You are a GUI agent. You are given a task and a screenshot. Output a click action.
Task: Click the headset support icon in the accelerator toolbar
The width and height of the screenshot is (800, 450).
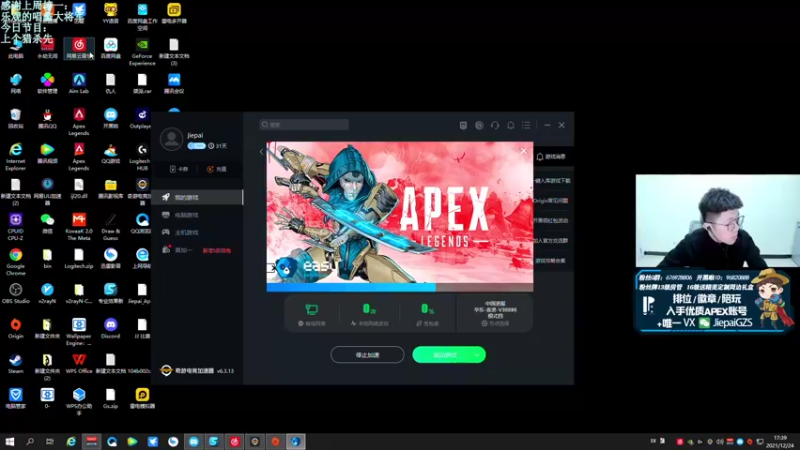495,125
